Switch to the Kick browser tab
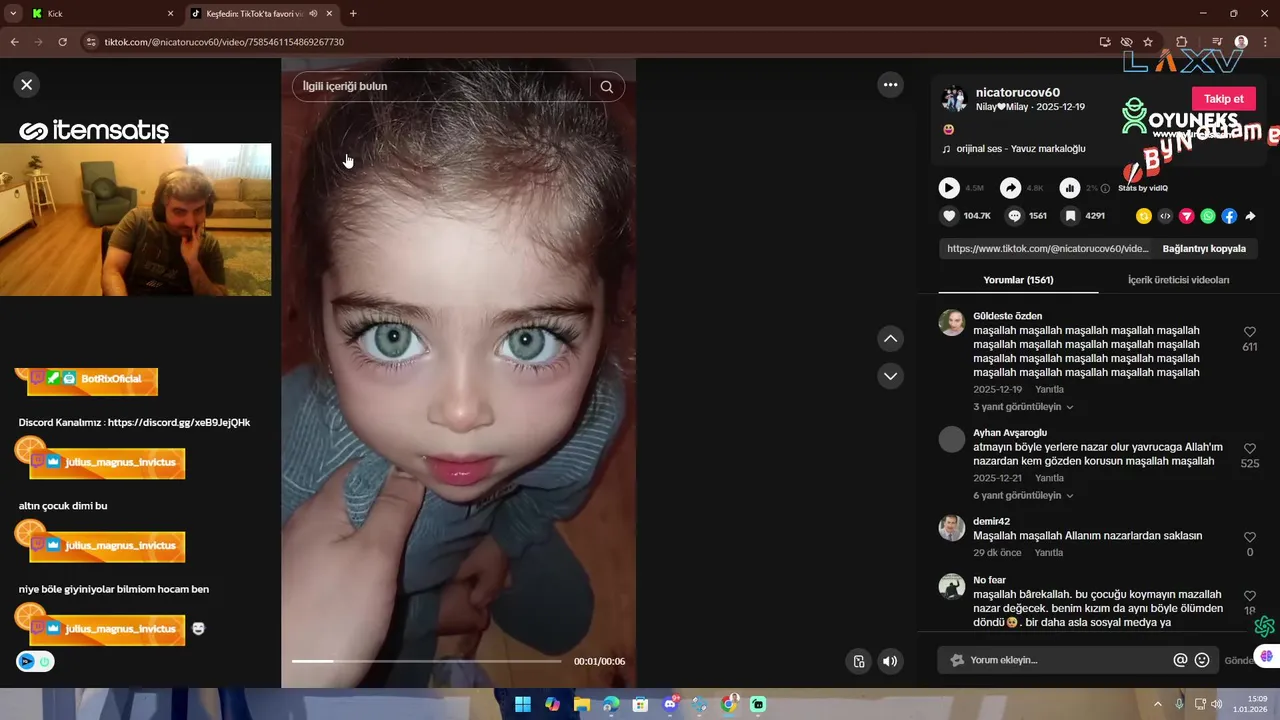Screen dimensions: 1280x720 tap(104, 14)
